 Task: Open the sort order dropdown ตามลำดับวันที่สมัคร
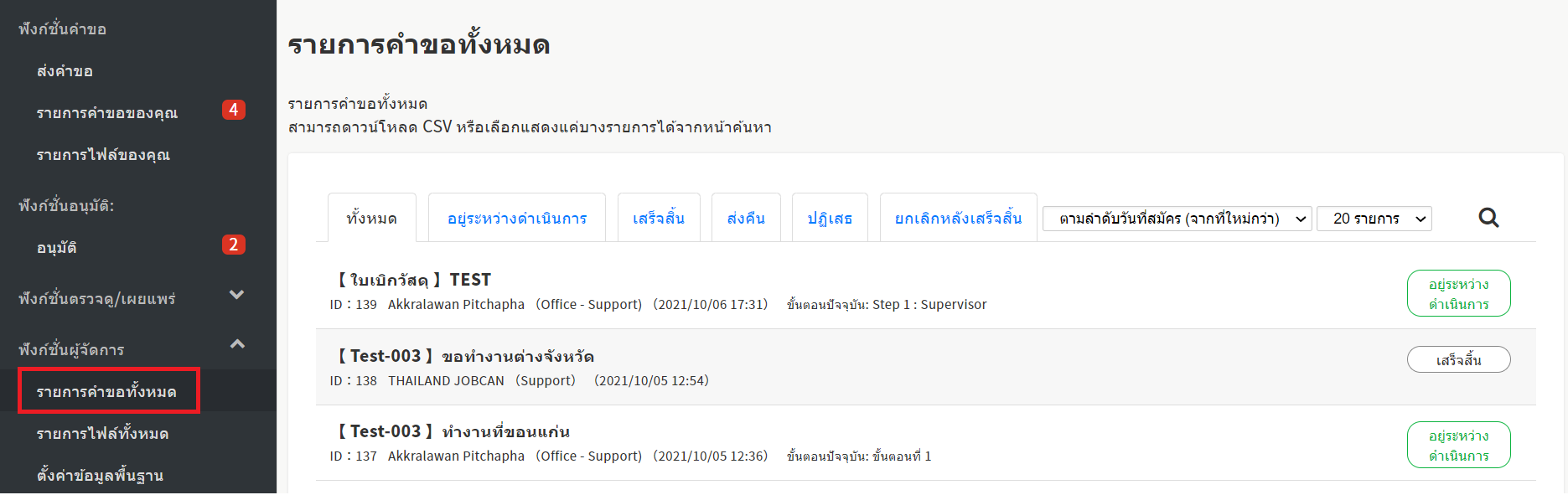(1176, 219)
